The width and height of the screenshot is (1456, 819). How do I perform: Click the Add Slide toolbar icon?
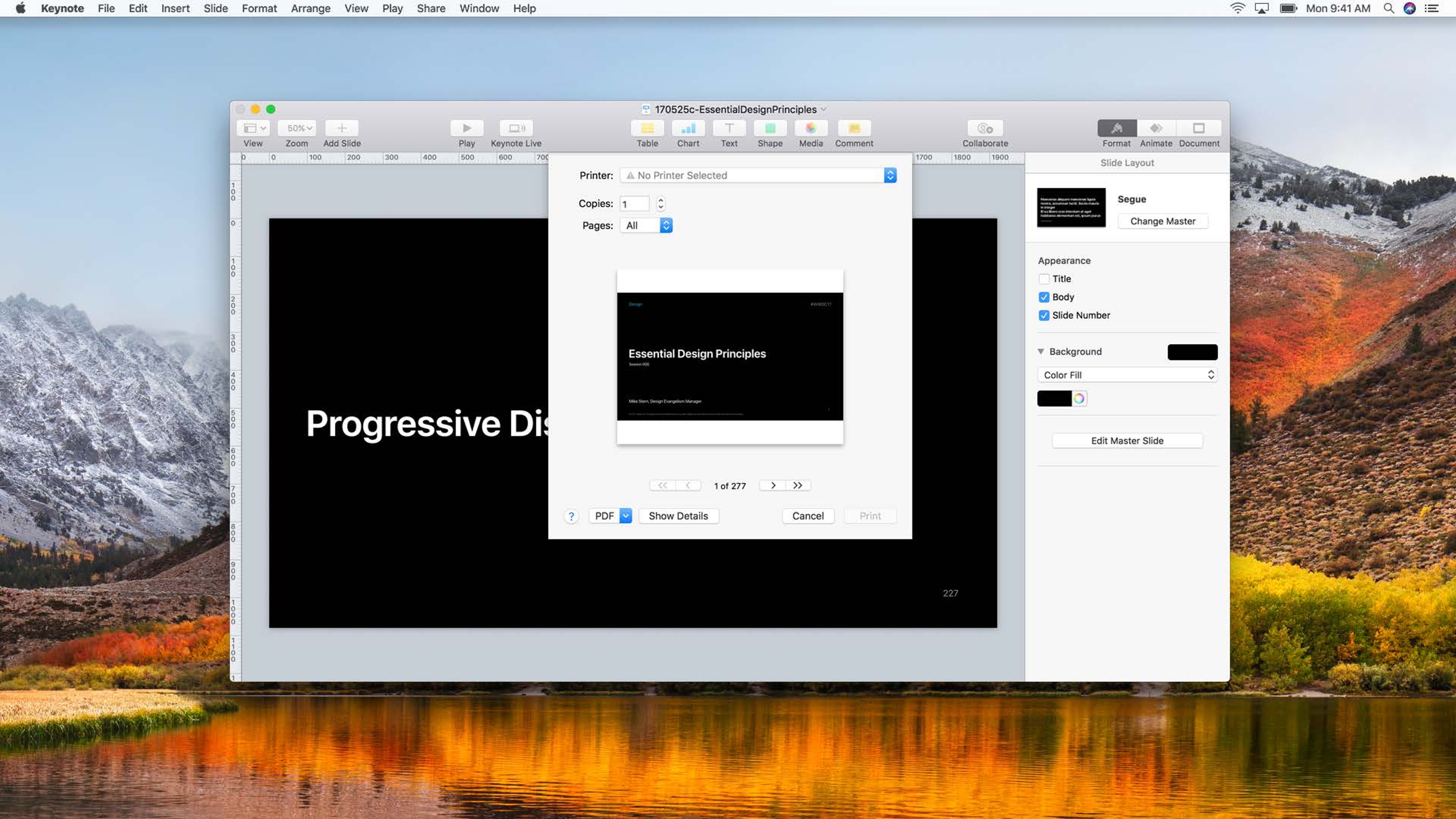(341, 128)
